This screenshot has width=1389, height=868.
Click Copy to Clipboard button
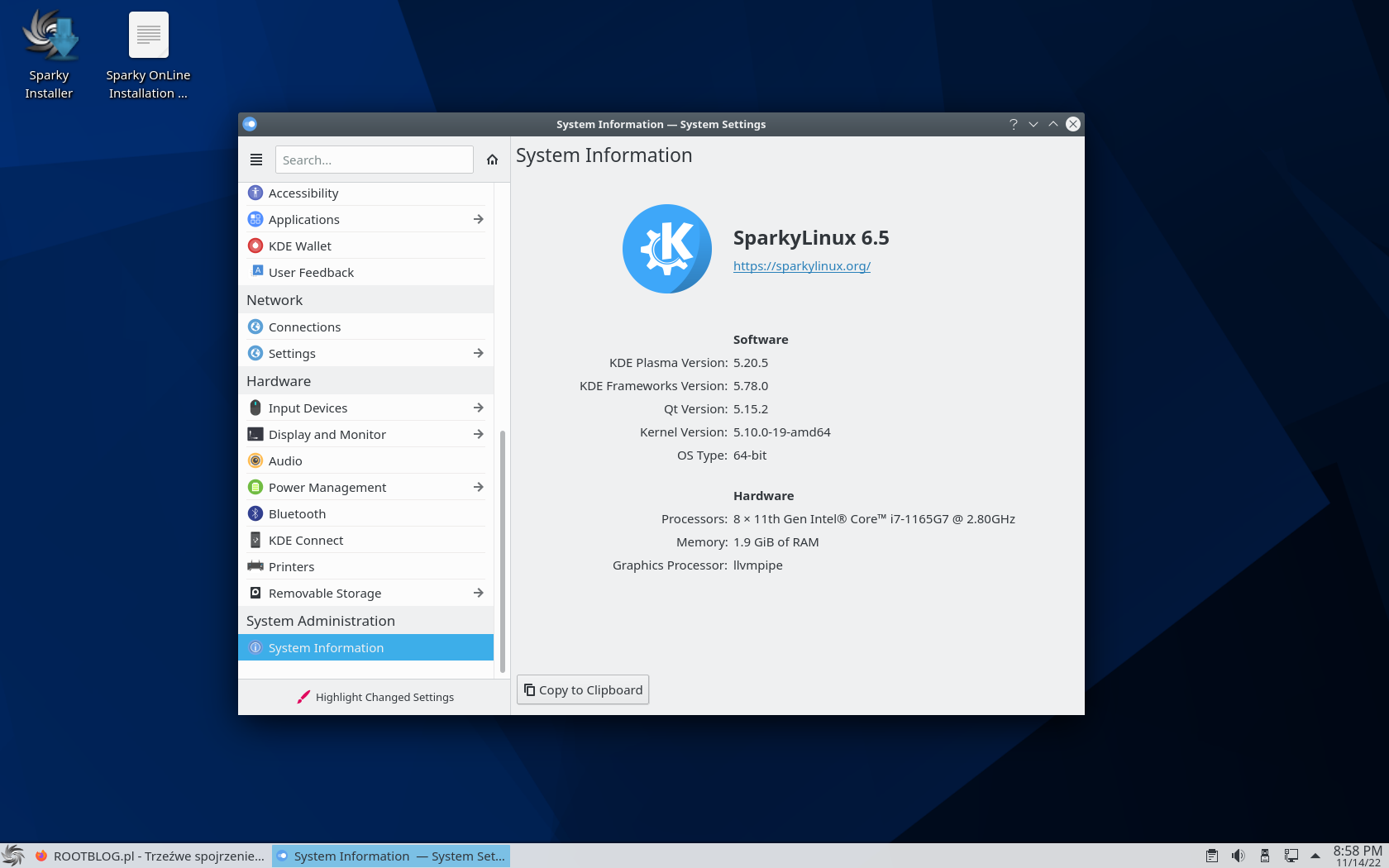pyautogui.click(x=583, y=689)
